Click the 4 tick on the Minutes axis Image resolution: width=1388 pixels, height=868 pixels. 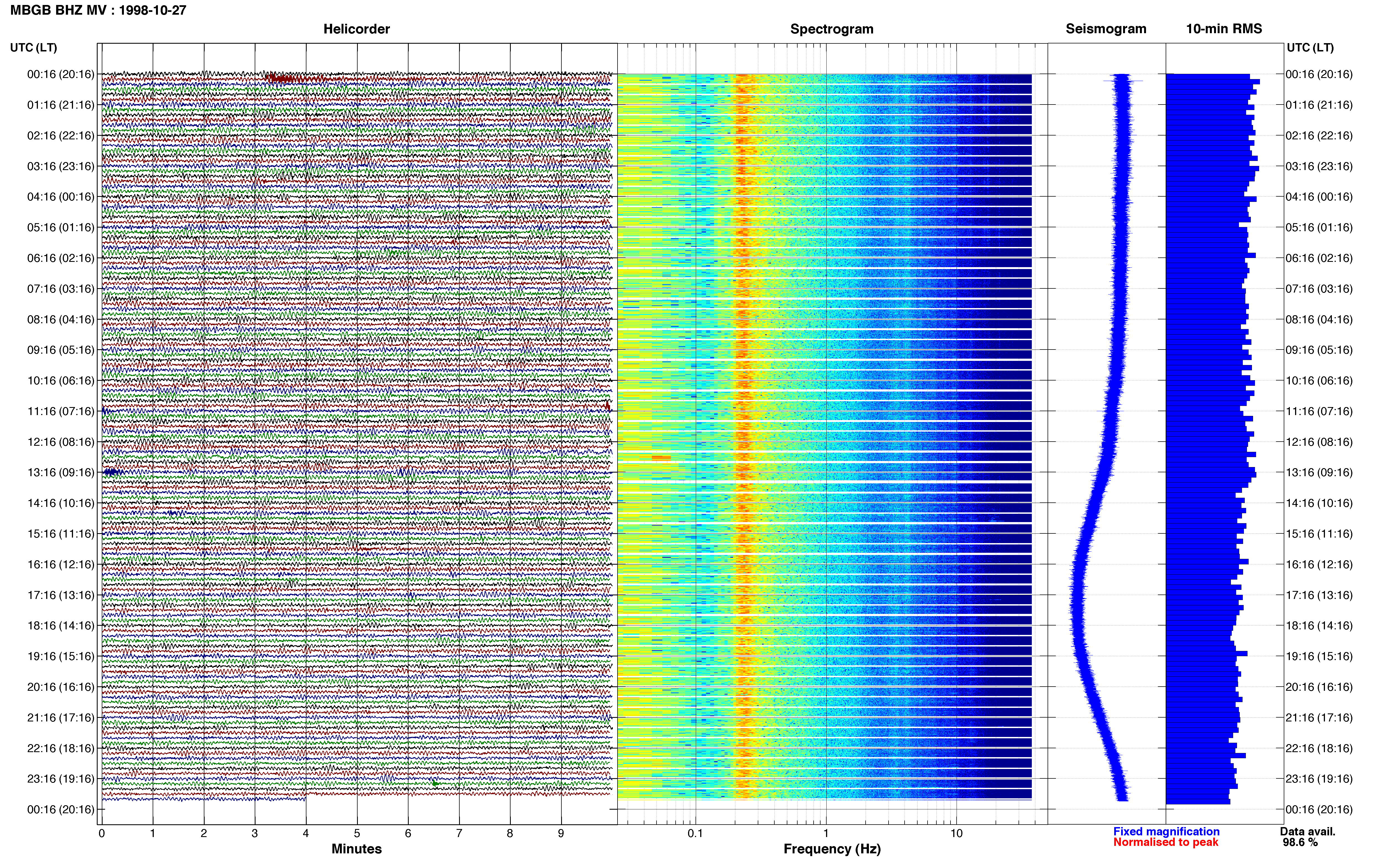point(306,833)
